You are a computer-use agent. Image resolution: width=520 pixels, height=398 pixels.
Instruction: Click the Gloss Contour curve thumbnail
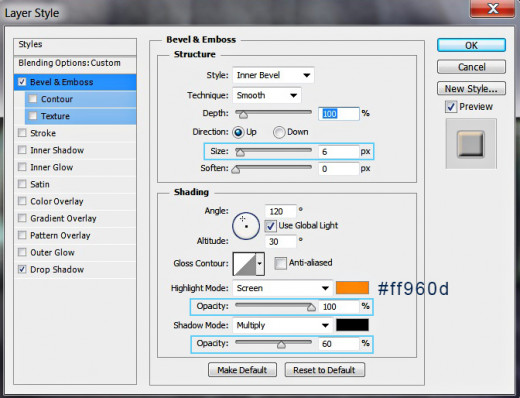244,264
